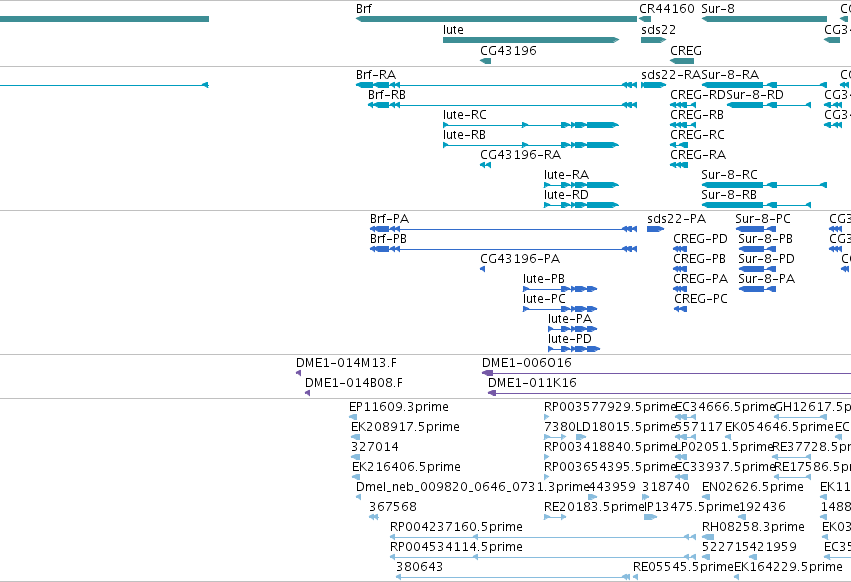Click the Sur-8-RD transcript label

pos(755,94)
